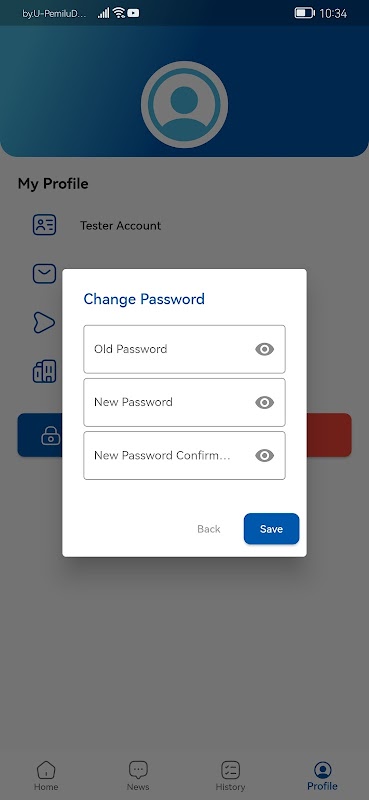The image size is (369, 800).
Task: Click the padlock icon on blue button
Action: click(x=51, y=435)
